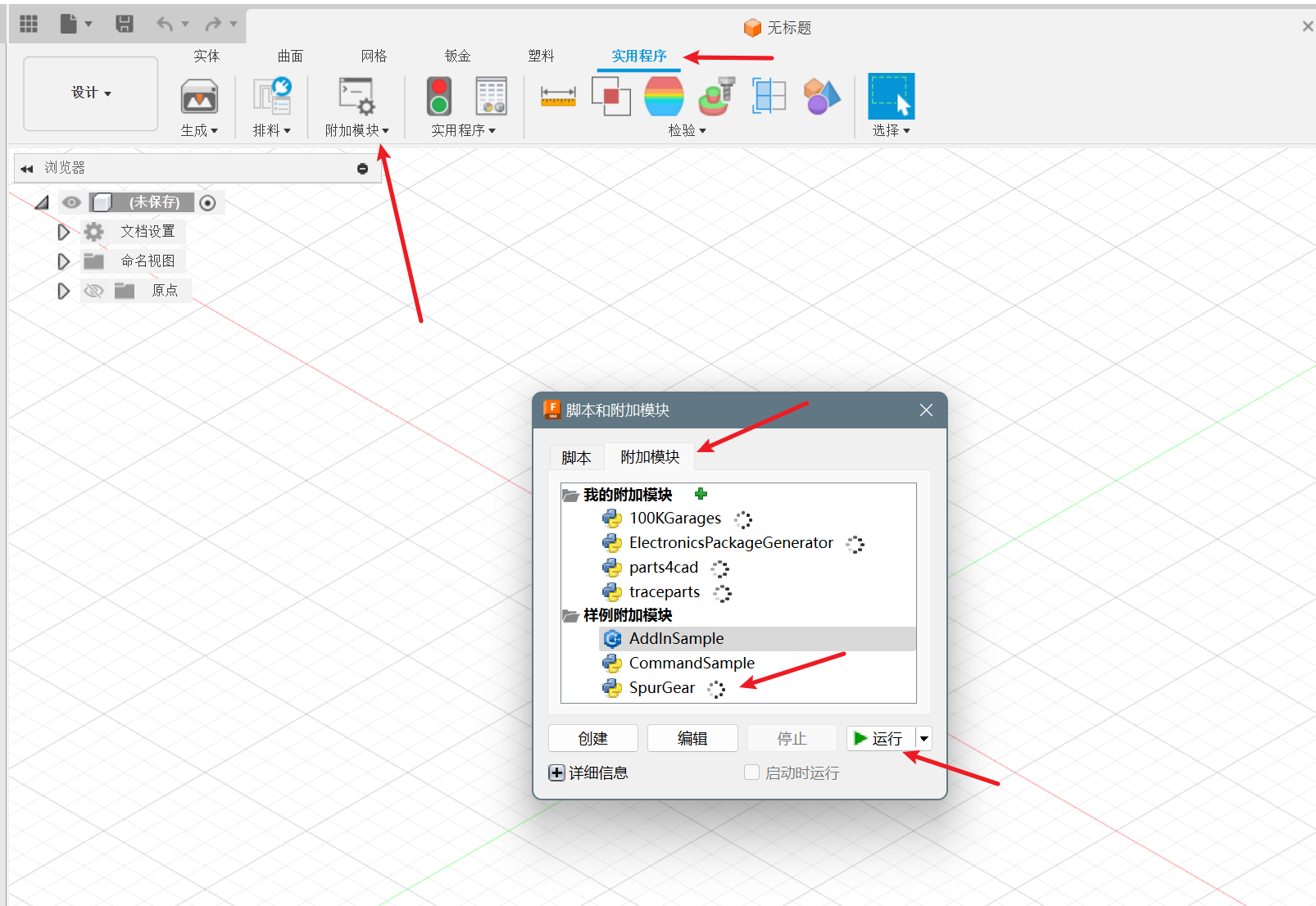Open the 检验 dropdown menu
The width and height of the screenshot is (1316, 906).
click(x=687, y=130)
